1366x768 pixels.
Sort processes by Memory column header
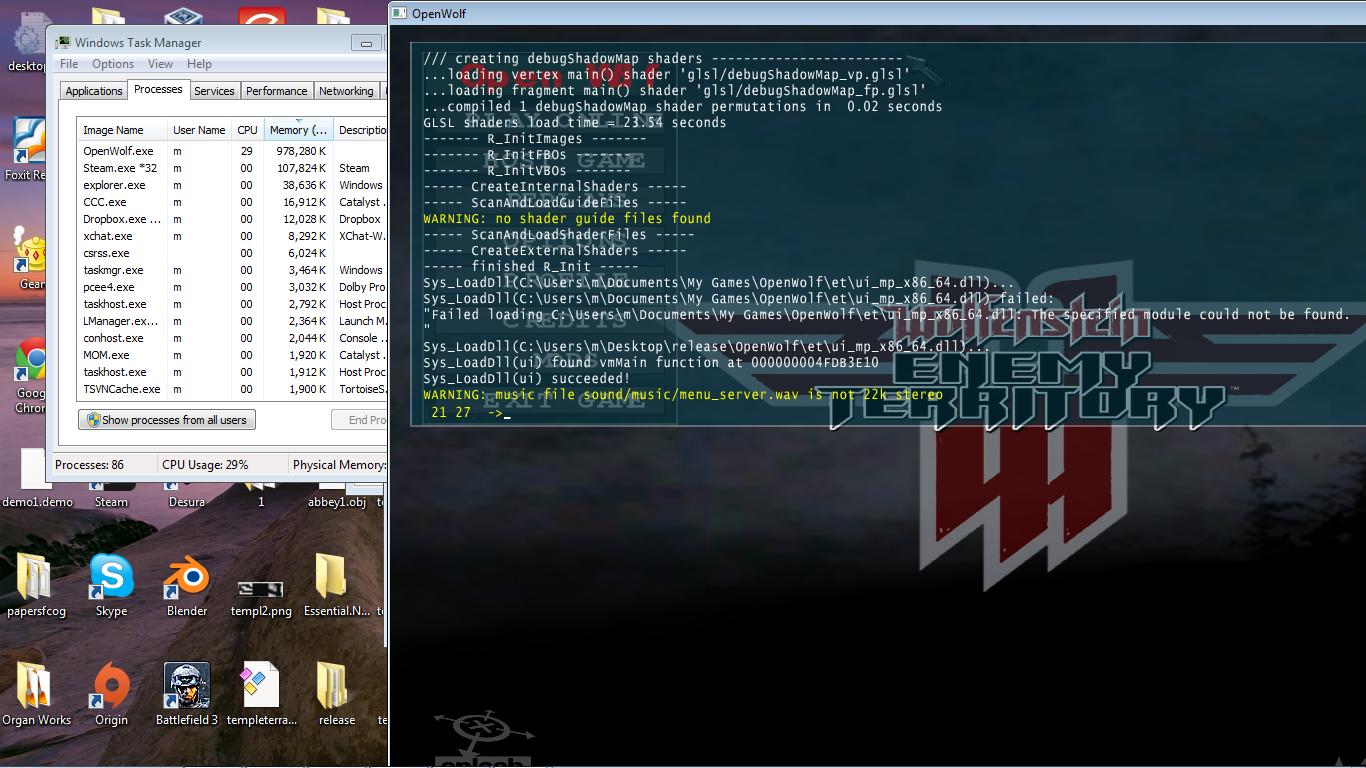298,130
